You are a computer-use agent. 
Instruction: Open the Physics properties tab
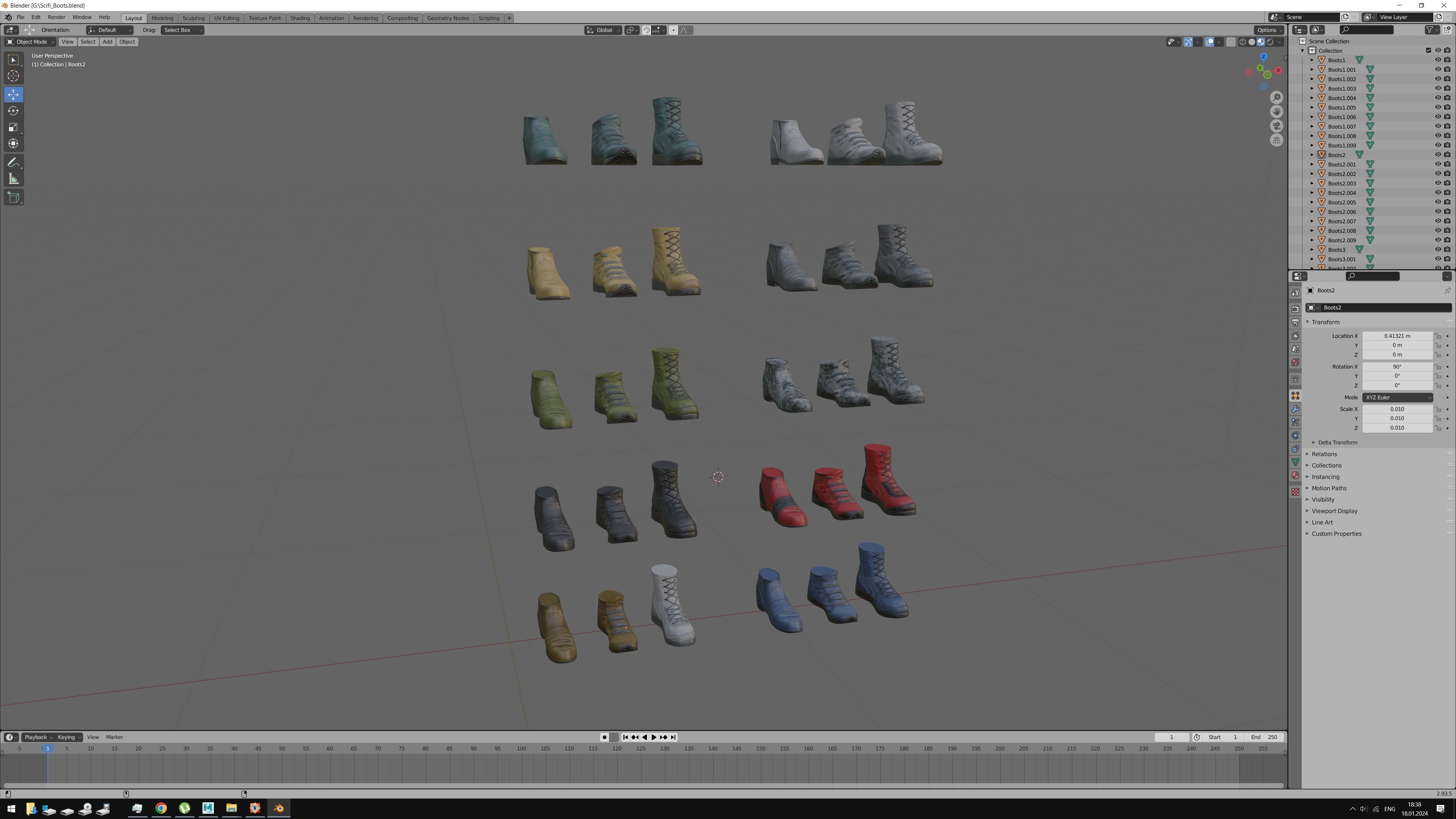pos(1295,436)
